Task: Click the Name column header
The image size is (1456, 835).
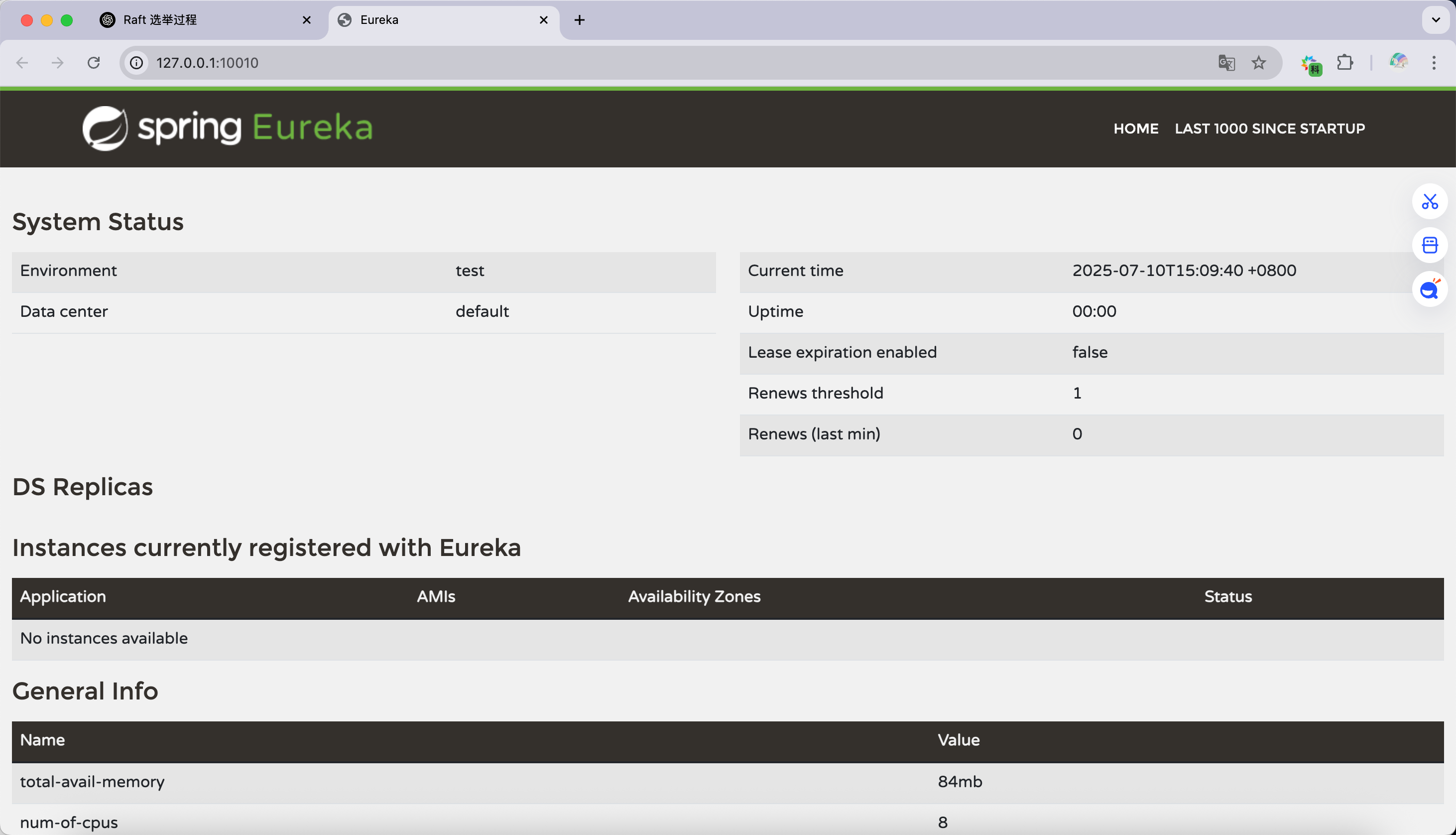Action: coord(42,740)
